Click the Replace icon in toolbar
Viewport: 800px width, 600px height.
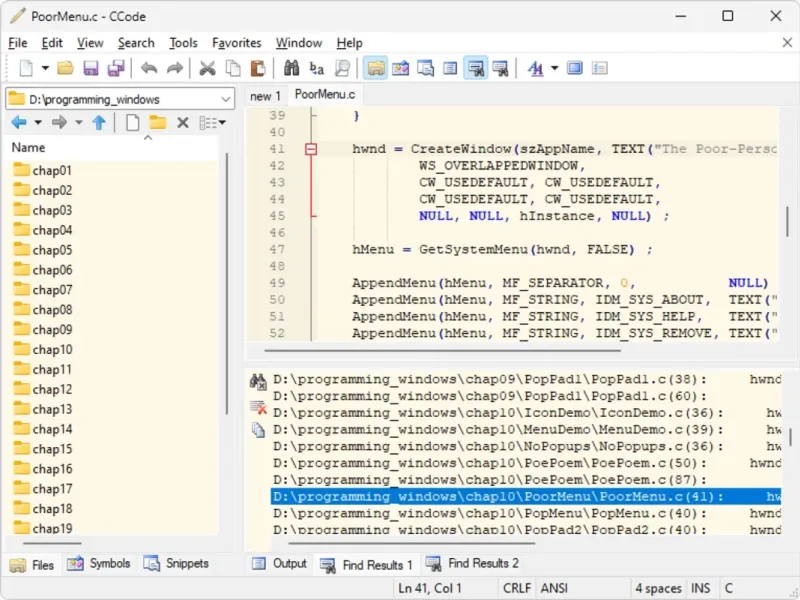317,68
